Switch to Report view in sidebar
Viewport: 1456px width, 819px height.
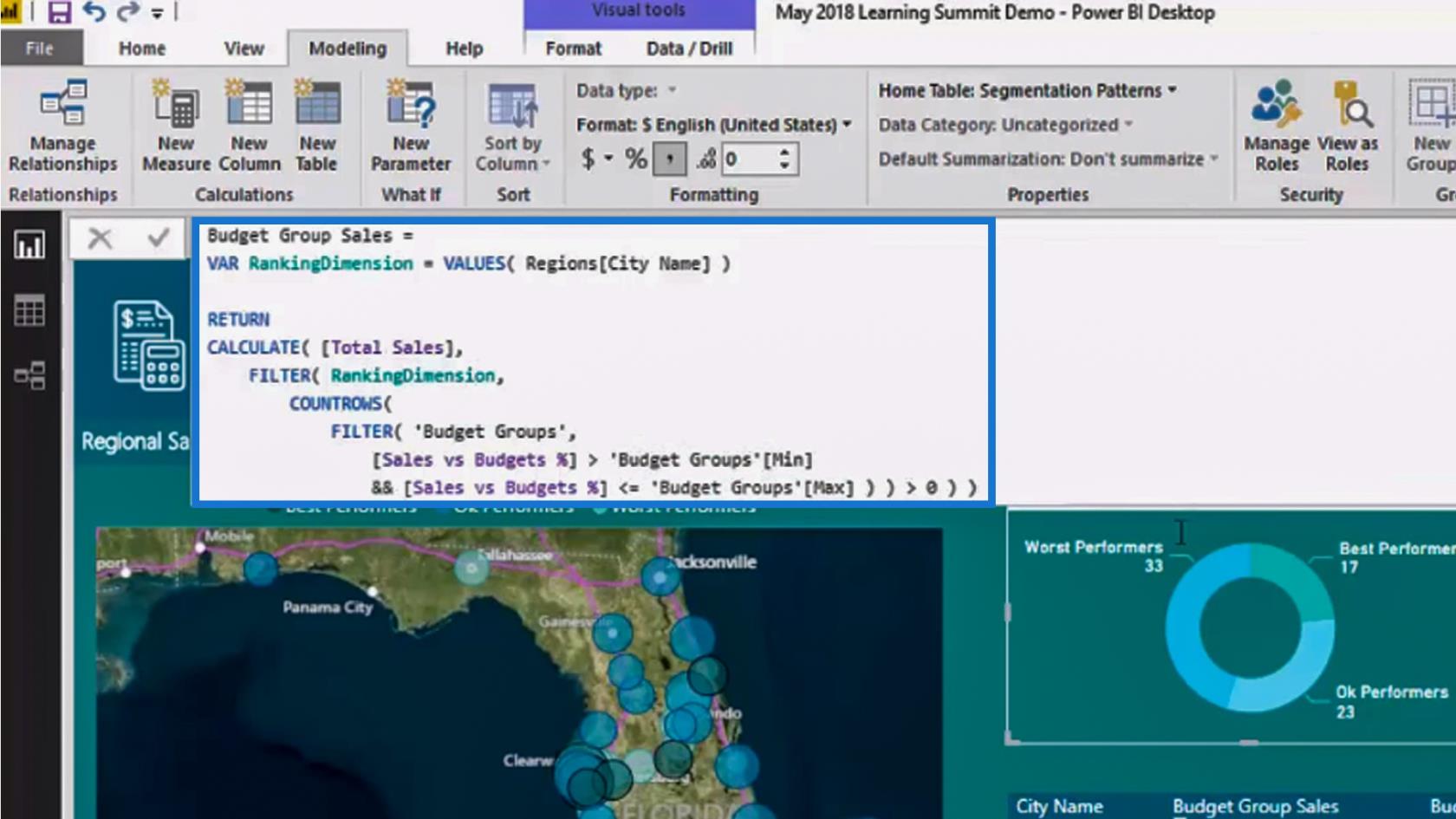29,245
